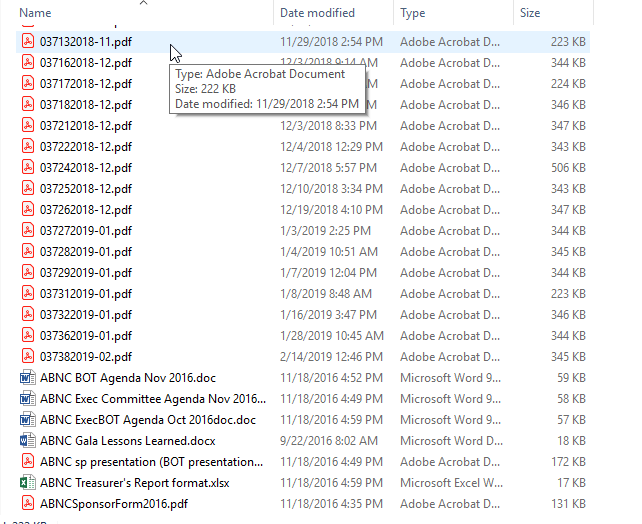Select ABNC Gala Lessons Learned.docx name
642x524 pixels.
tap(128, 441)
